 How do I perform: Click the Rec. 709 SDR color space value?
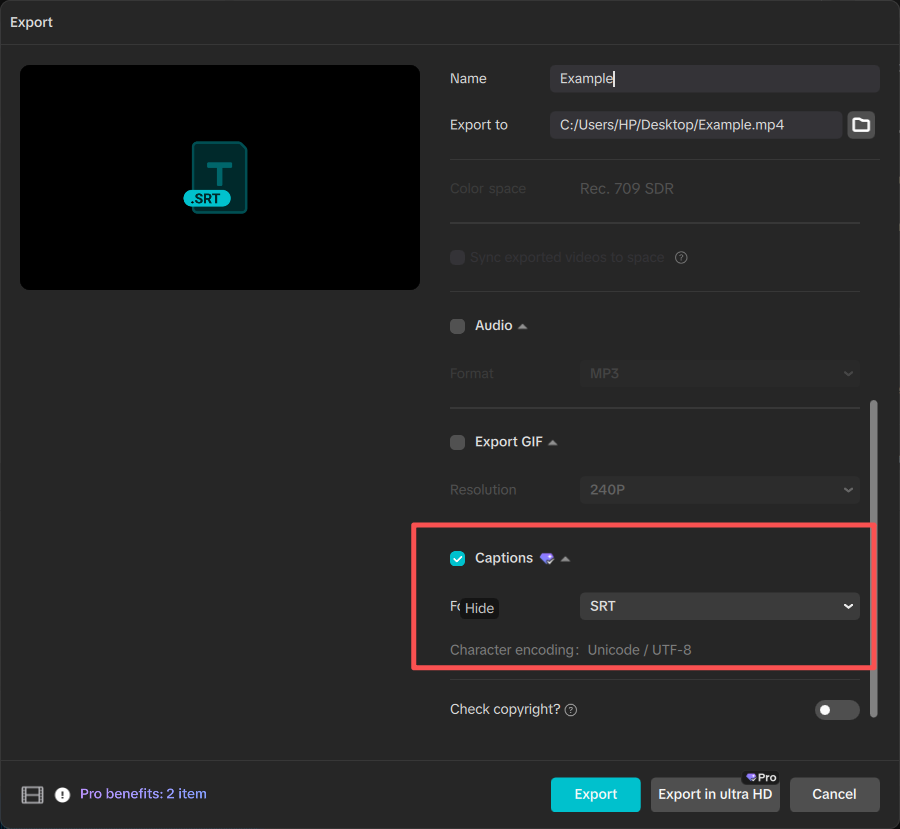(626, 189)
